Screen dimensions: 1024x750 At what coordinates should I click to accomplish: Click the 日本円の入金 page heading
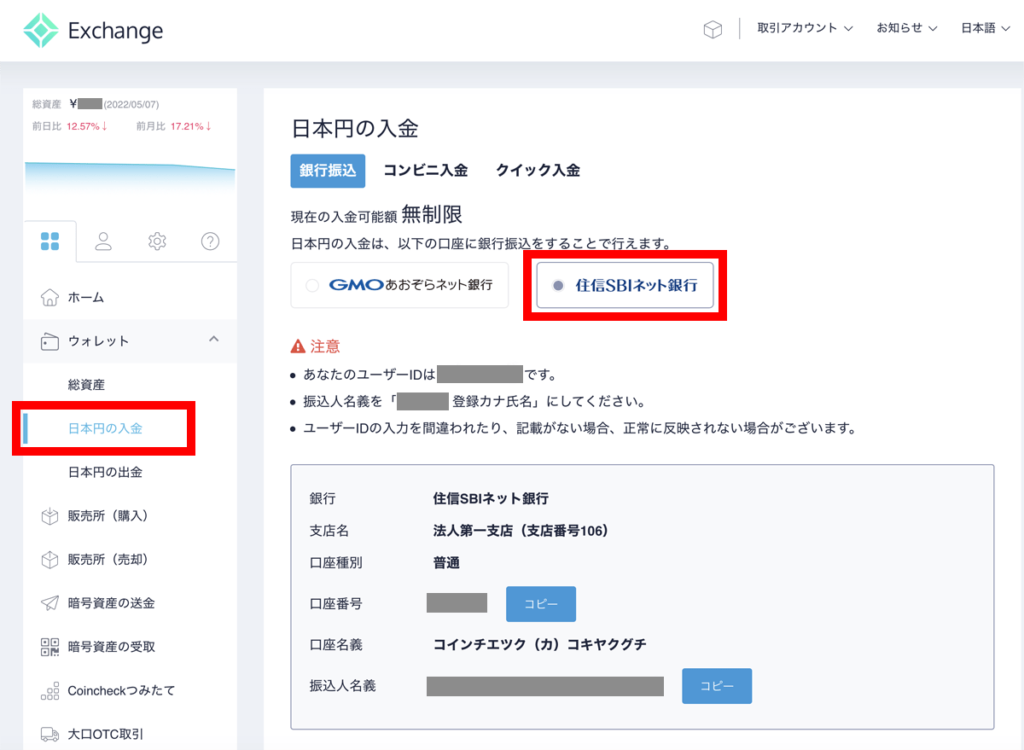[x=355, y=129]
